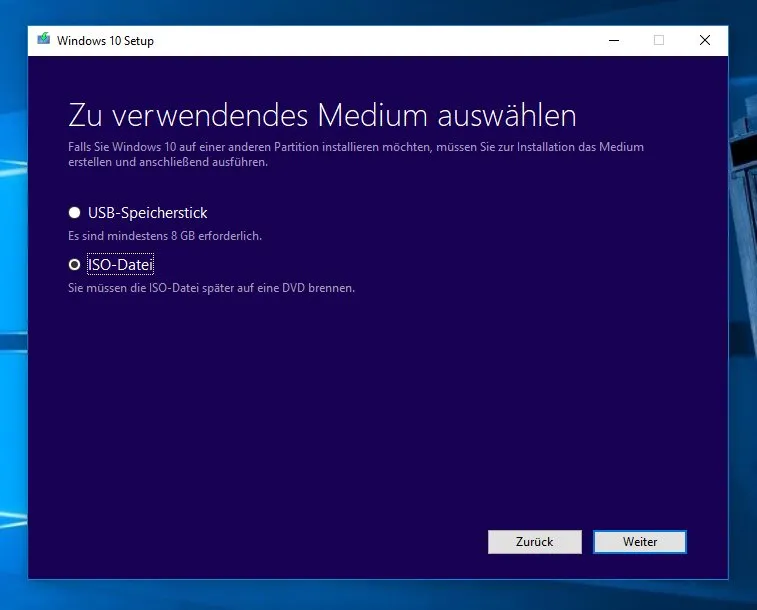Screen dimensions: 757x610
Task: Select the ISO-Datei radio button
Action: tap(74, 264)
